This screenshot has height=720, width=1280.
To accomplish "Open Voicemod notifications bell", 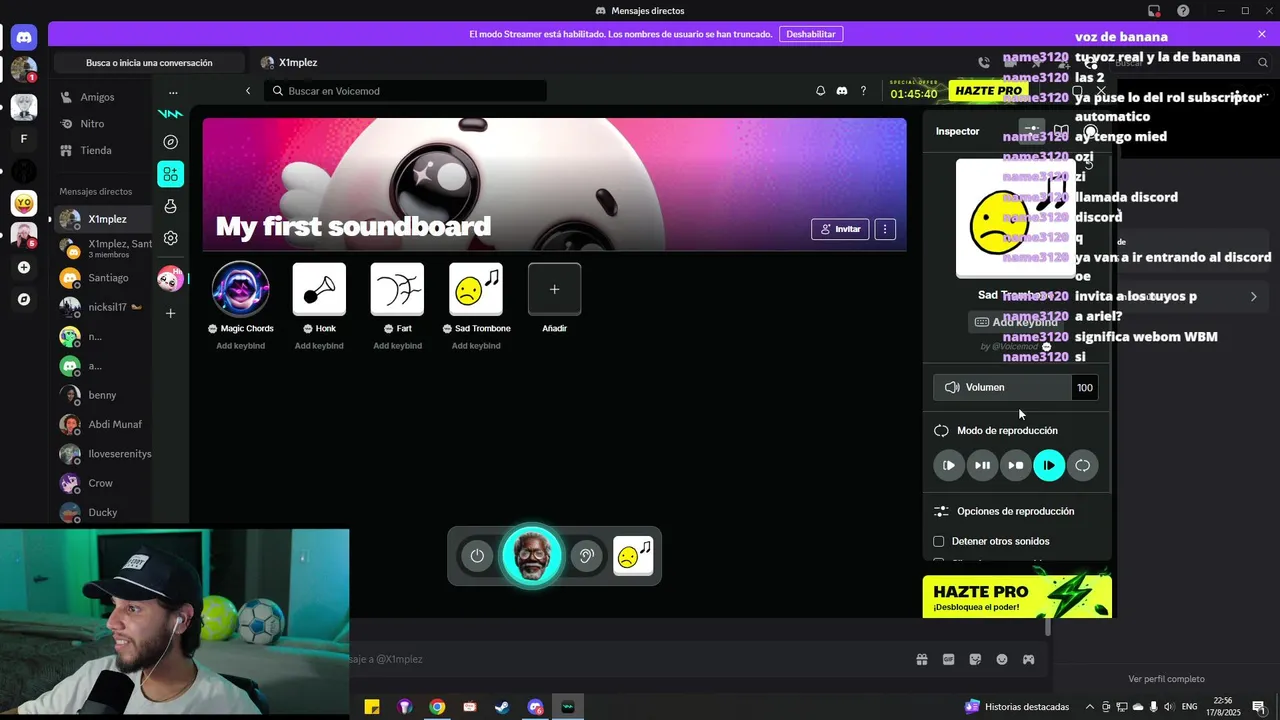I will (x=820, y=91).
